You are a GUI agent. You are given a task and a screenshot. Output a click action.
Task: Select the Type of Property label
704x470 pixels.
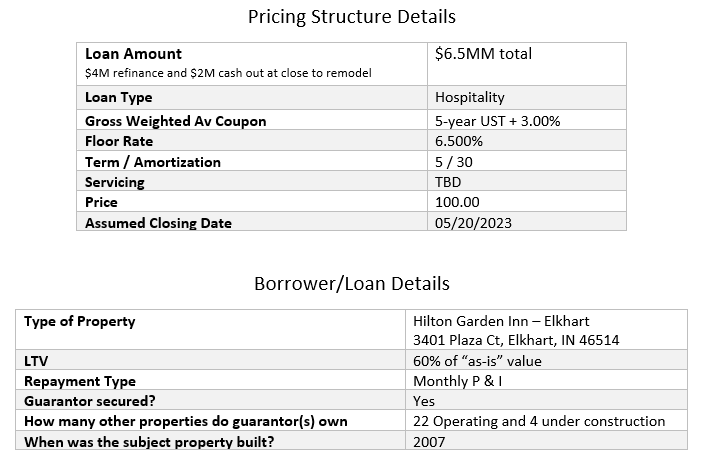[x=79, y=322]
